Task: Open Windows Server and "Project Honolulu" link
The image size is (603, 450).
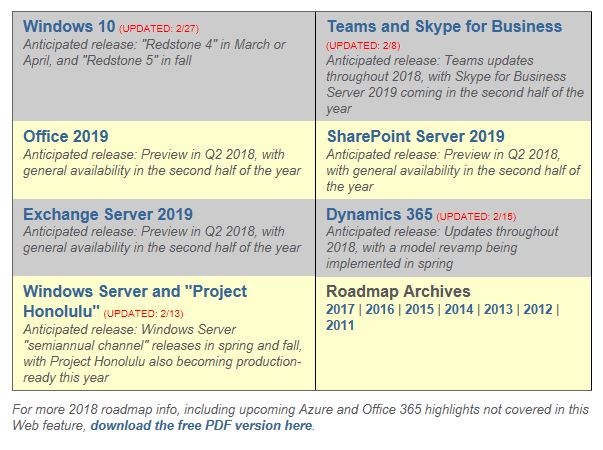Action: click(x=134, y=292)
